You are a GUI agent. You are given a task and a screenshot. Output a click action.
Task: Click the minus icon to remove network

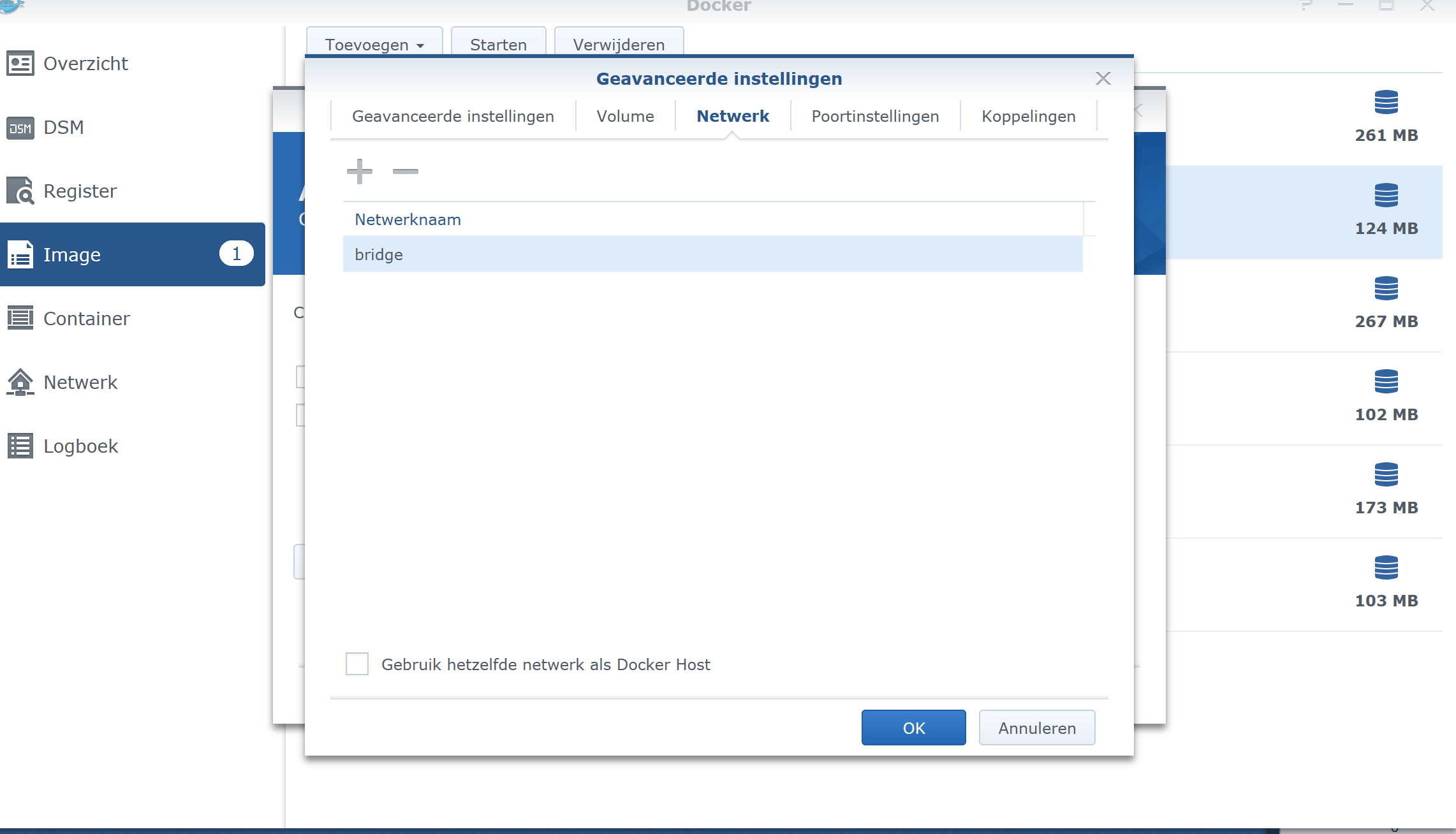pos(405,172)
